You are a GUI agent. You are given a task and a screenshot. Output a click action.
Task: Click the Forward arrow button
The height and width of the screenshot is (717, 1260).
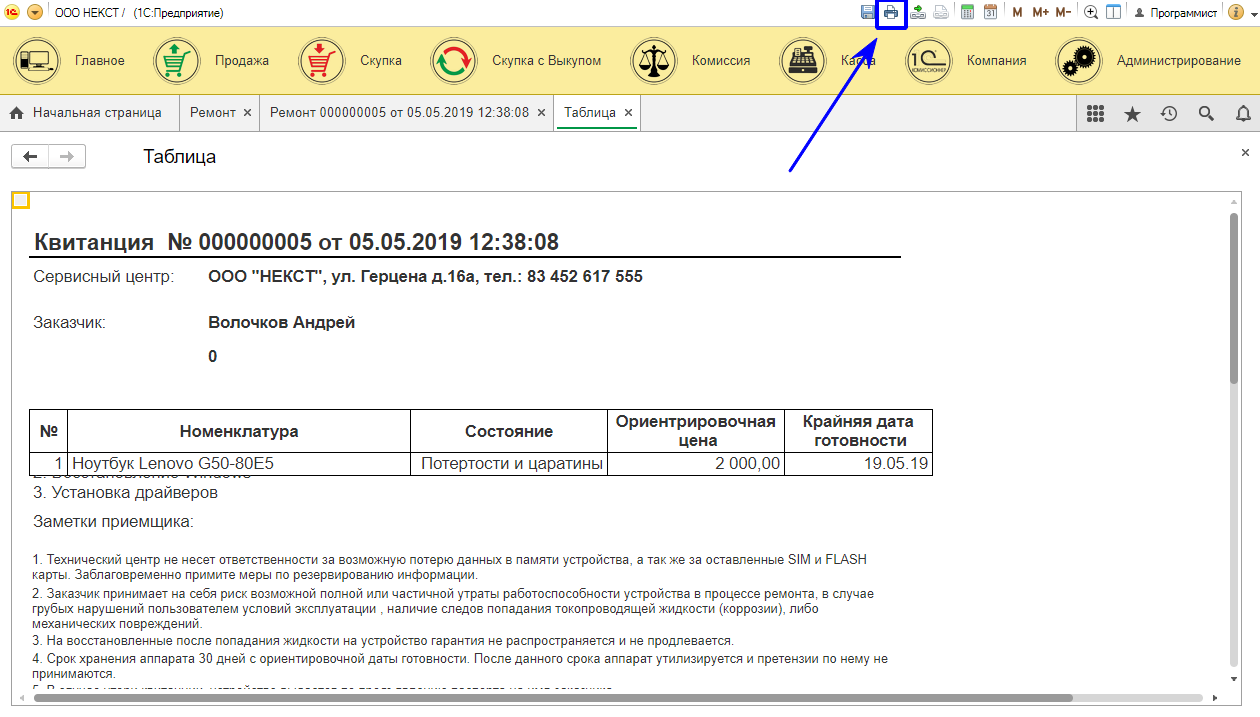[x=67, y=156]
